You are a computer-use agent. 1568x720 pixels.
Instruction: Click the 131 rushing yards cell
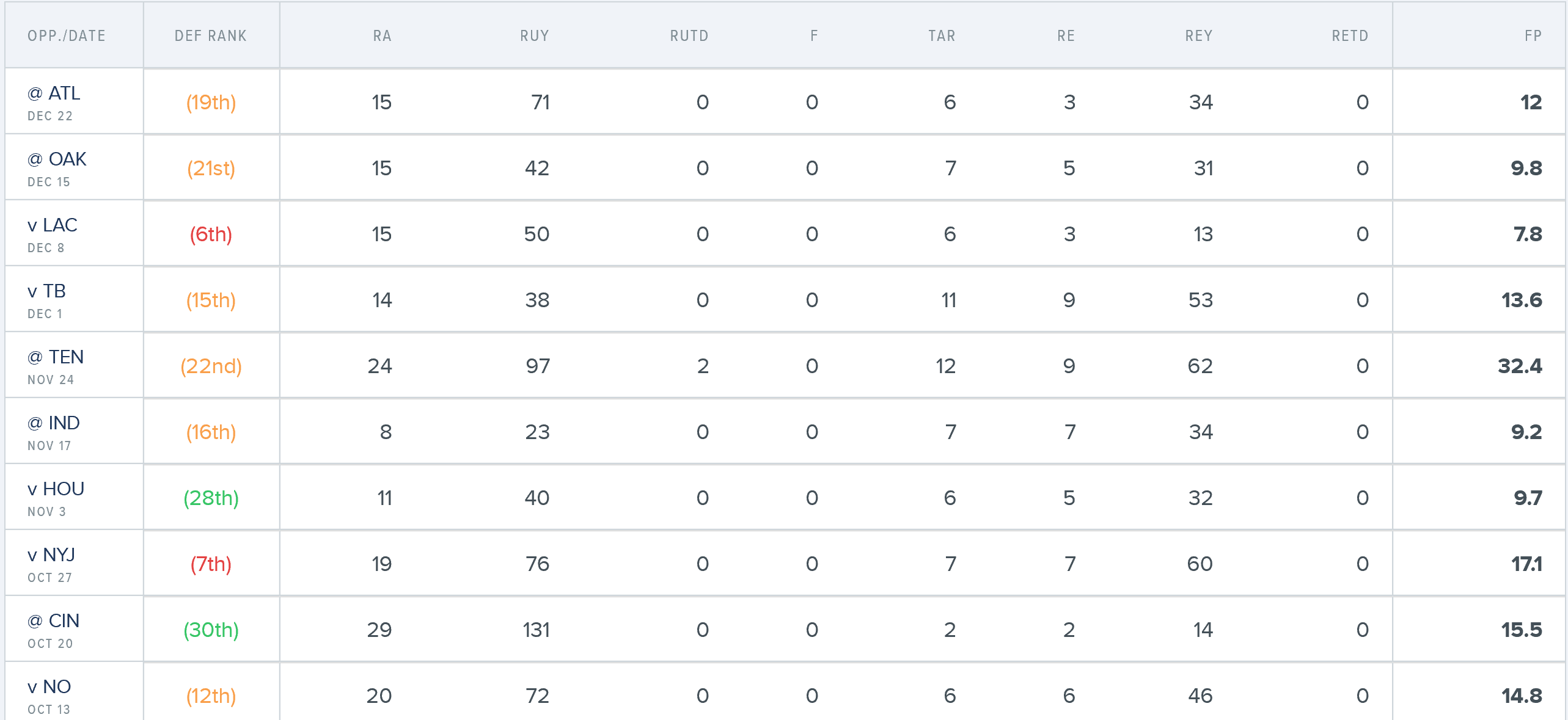[537, 630]
